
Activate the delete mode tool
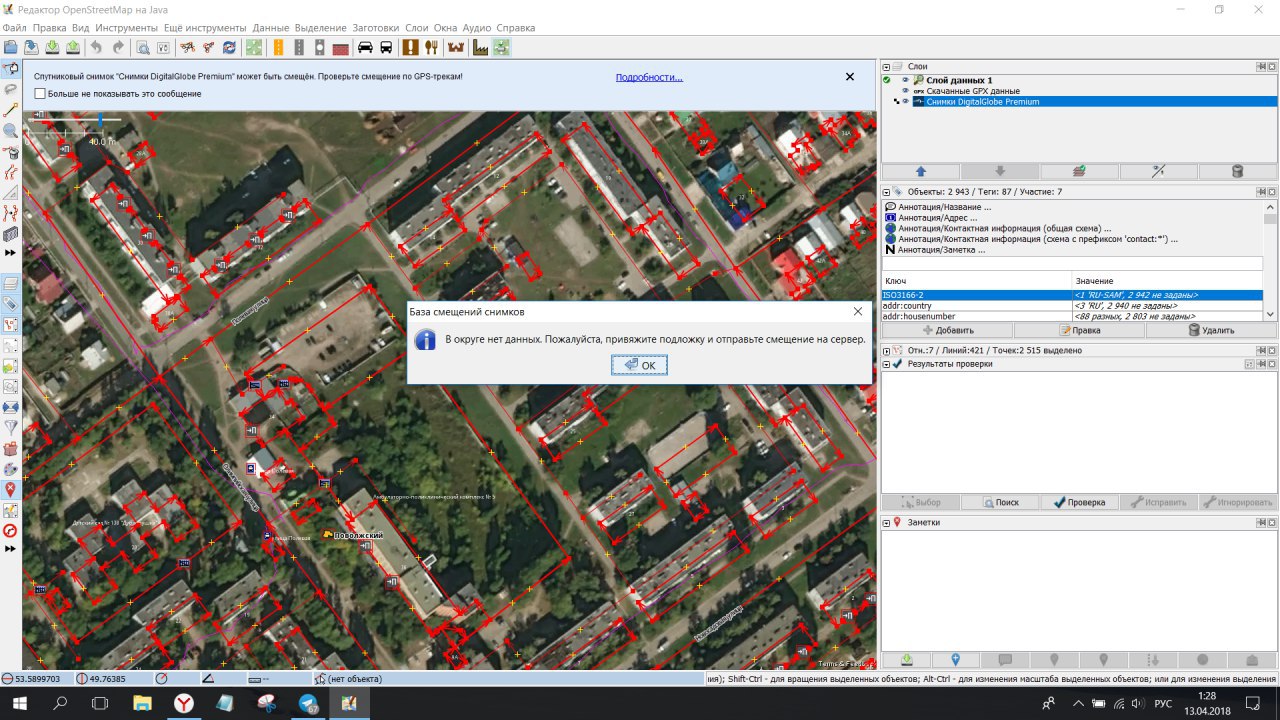pyautogui.click(x=11, y=151)
